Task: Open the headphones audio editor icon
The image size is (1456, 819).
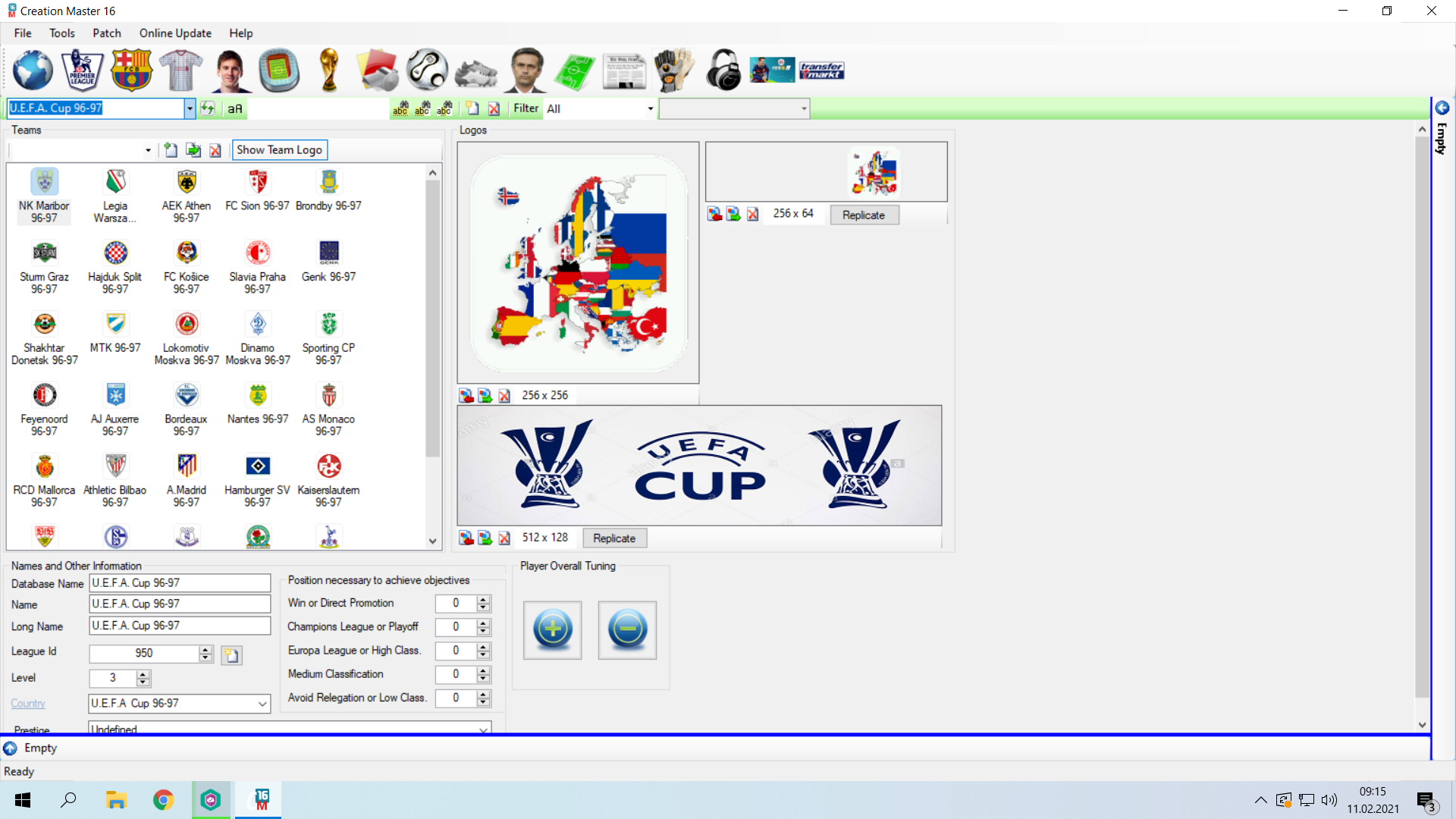Action: [x=723, y=70]
